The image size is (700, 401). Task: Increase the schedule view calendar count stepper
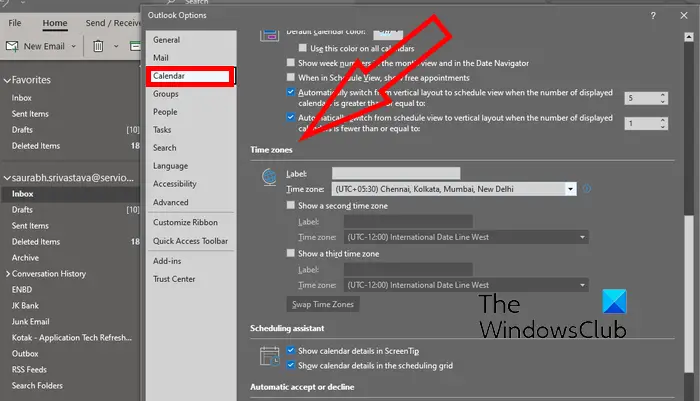click(663, 95)
